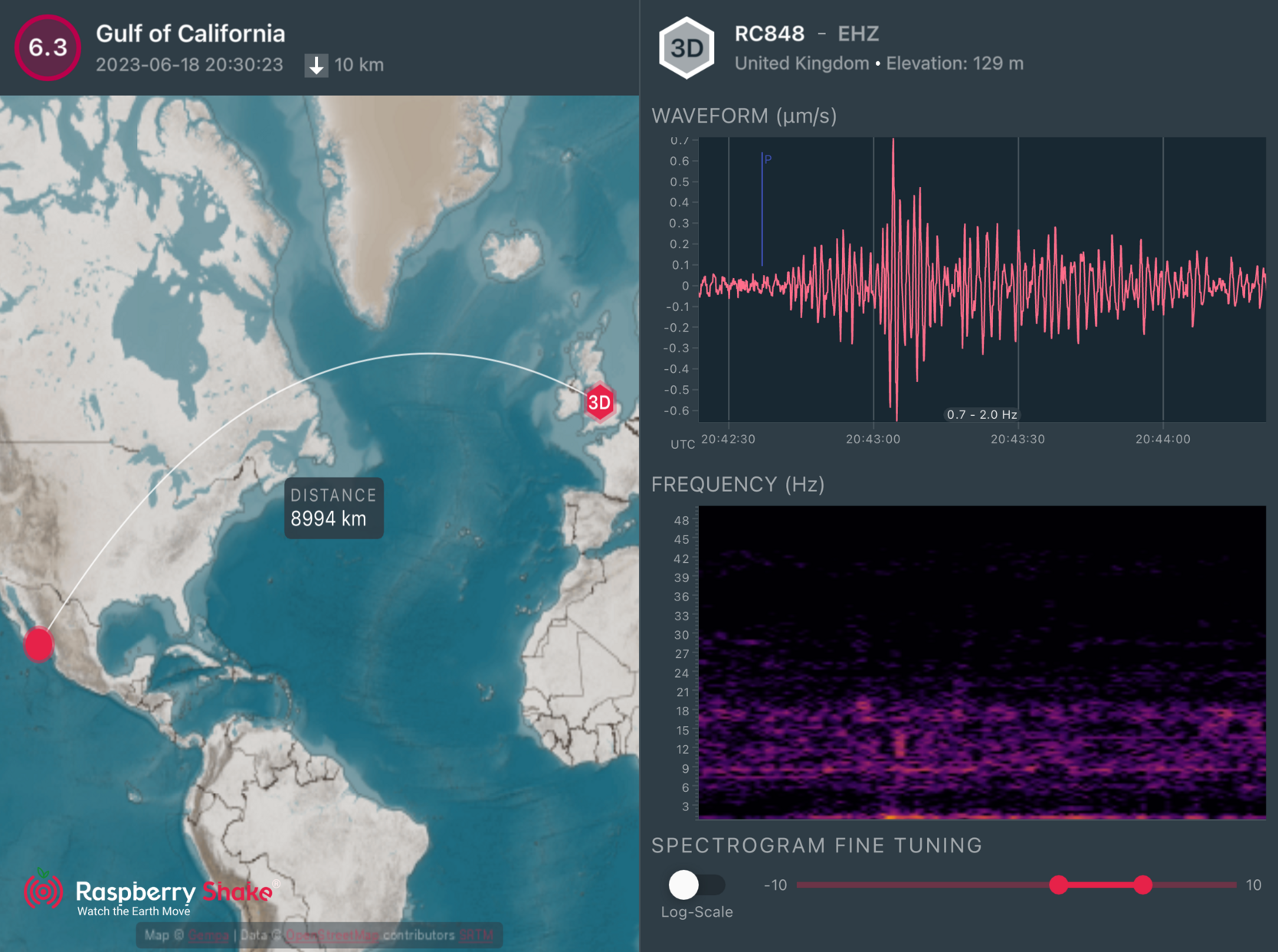The height and width of the screenshot is (952, 1278).
Task: Open the SRTM attribution link
Action: (x=477, y=935)
